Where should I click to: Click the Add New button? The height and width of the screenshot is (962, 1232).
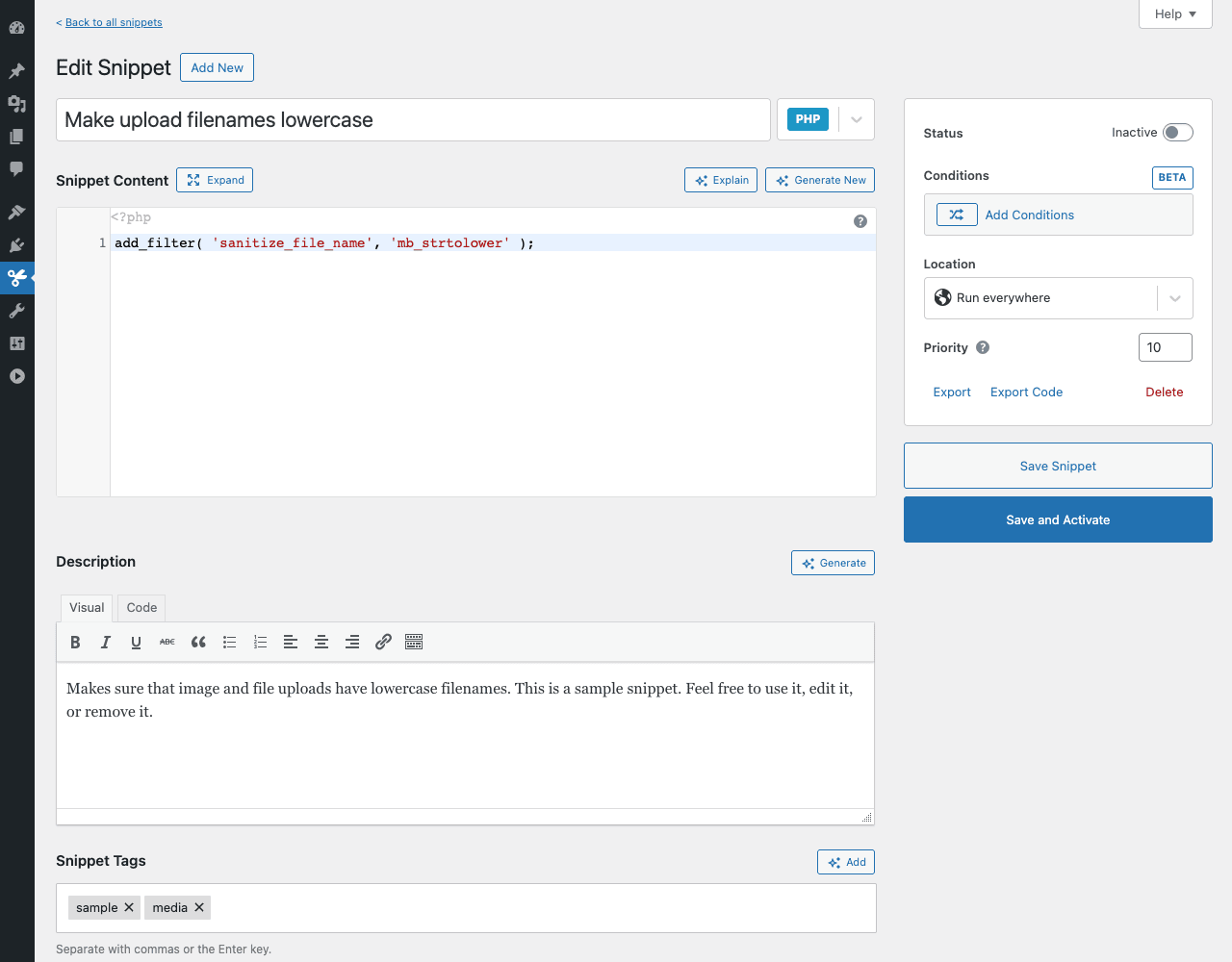[x=217, y=67]
